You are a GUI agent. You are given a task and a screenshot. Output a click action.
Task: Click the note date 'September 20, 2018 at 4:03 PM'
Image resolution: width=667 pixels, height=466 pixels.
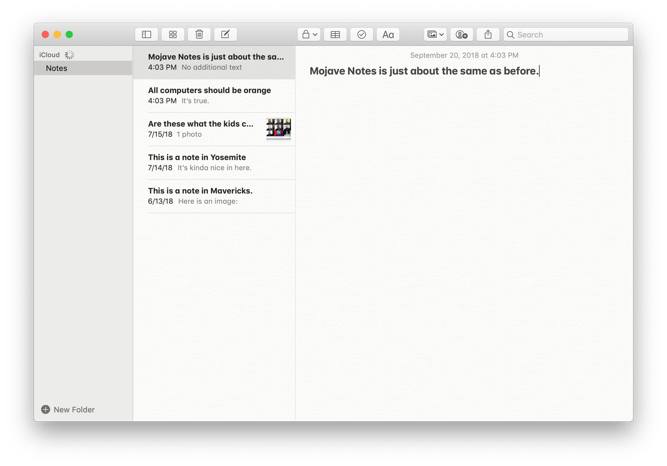464,55
